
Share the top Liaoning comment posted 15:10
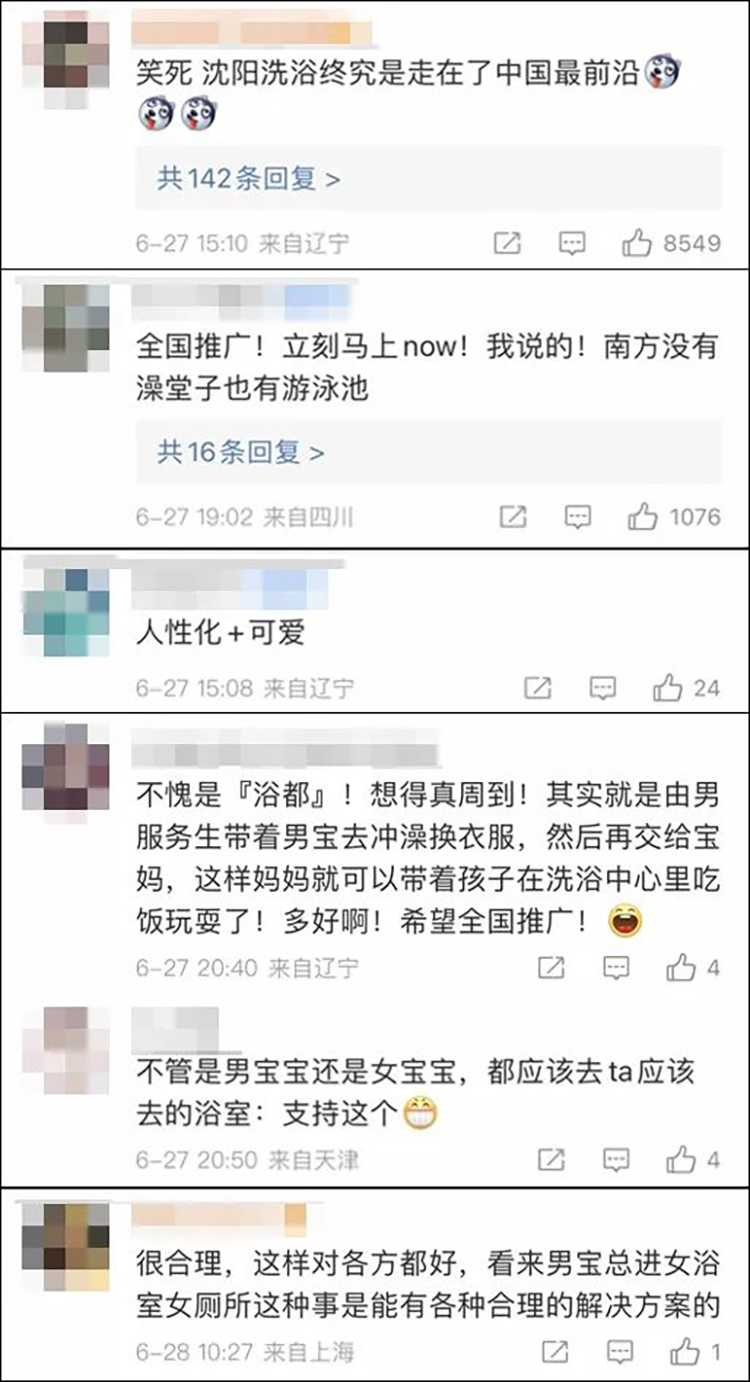tap(507, 243)
